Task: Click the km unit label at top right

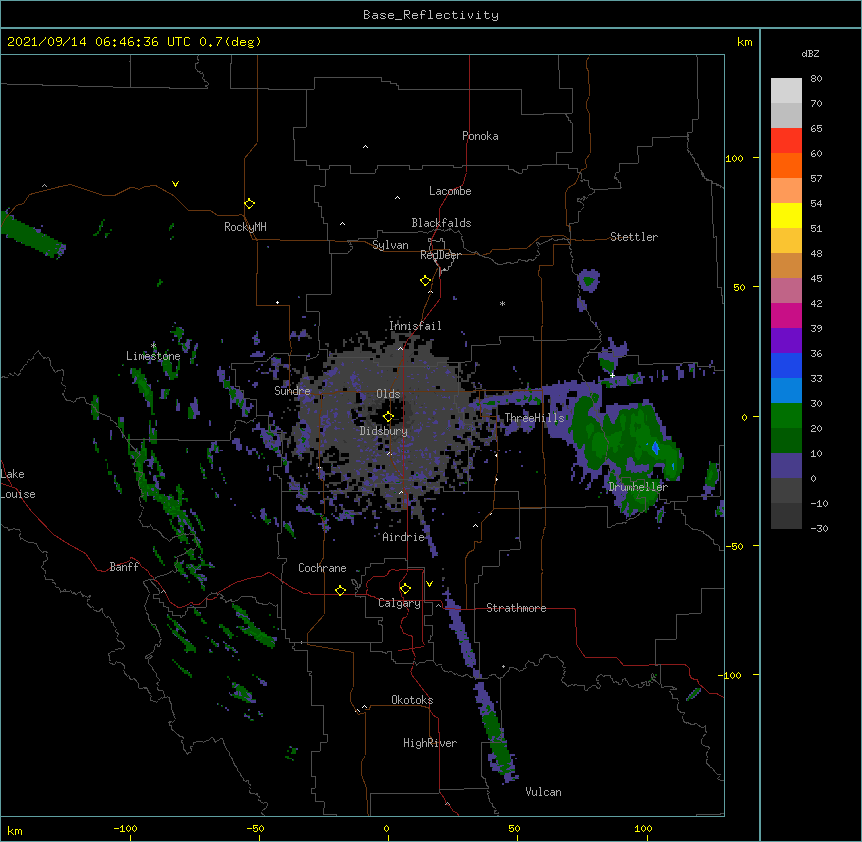Action: (x=744, y=42)
